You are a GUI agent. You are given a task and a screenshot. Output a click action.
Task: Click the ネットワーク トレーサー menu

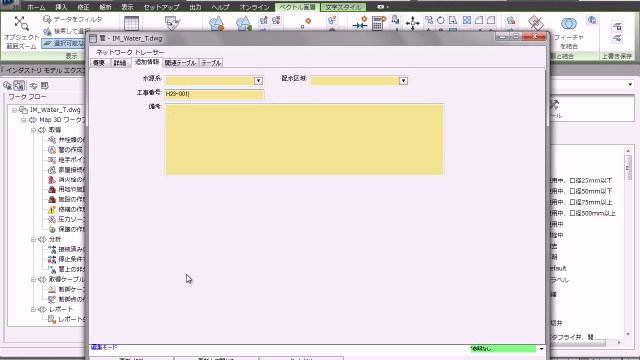click(130, 52)
